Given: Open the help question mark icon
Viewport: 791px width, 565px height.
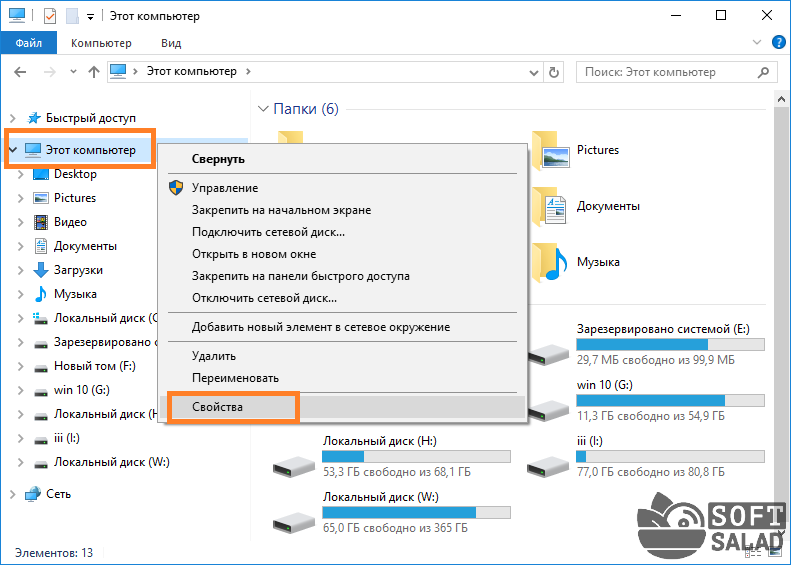Looking at the screenshot, I should pyautogui.click(x=778, y=42).
